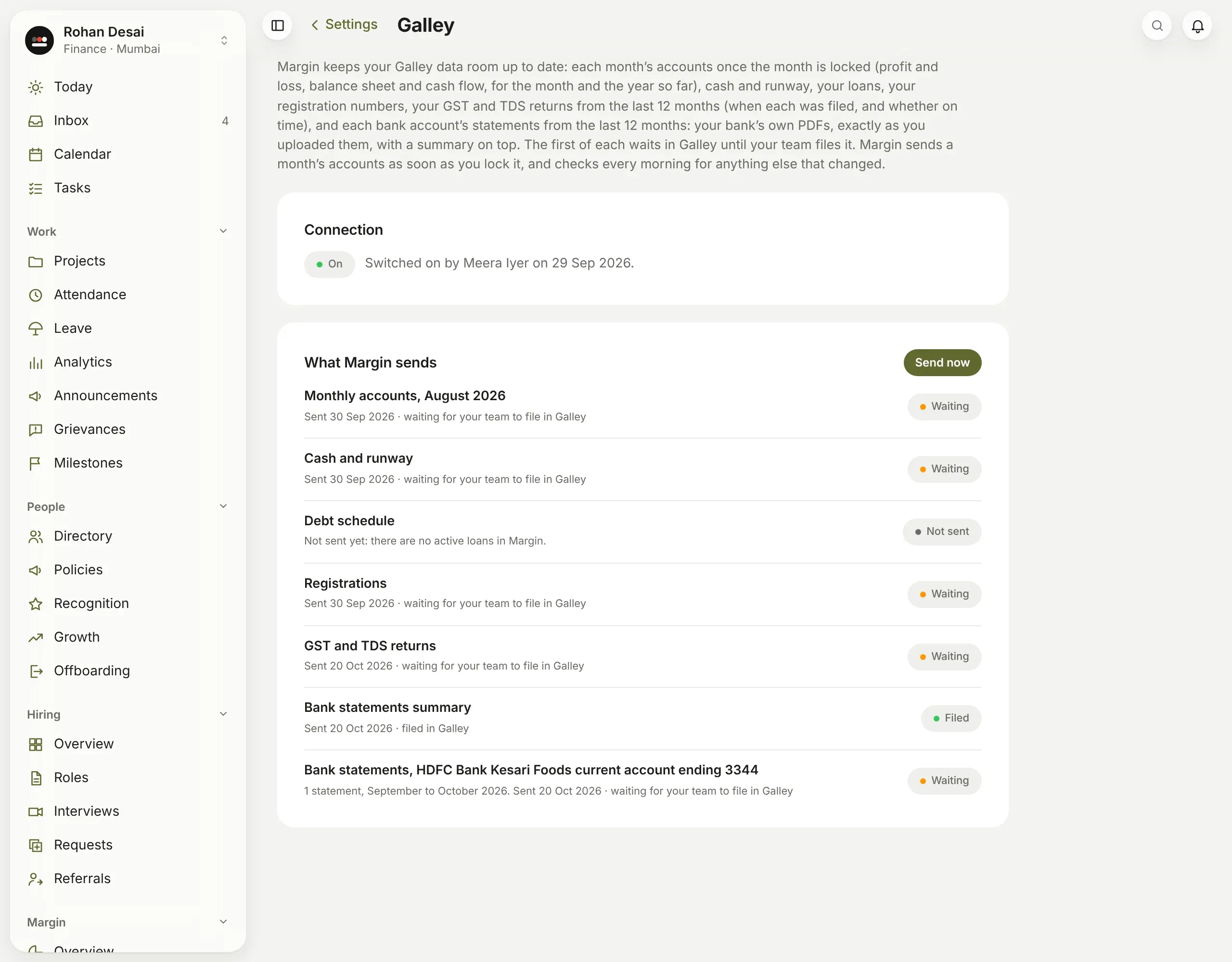Click 'Sent 20 Oct 2026 · filed in Galley' text
Image resolution: width=1232 pixels, height=962 pixels.
tap(386, 729)
